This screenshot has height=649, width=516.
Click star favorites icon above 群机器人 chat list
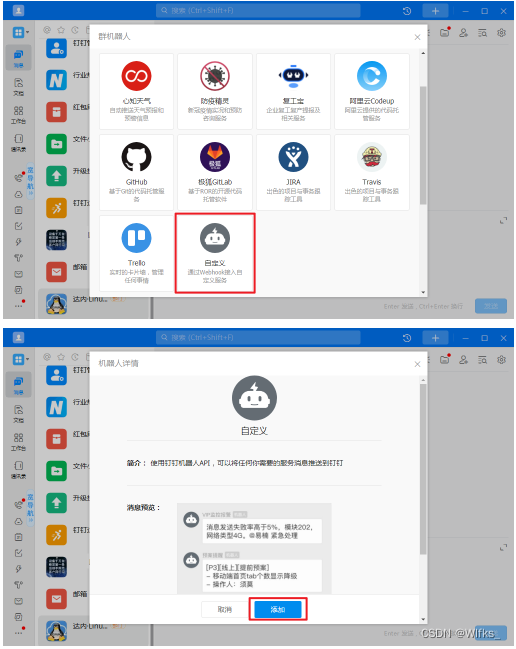tap(61, 30)
